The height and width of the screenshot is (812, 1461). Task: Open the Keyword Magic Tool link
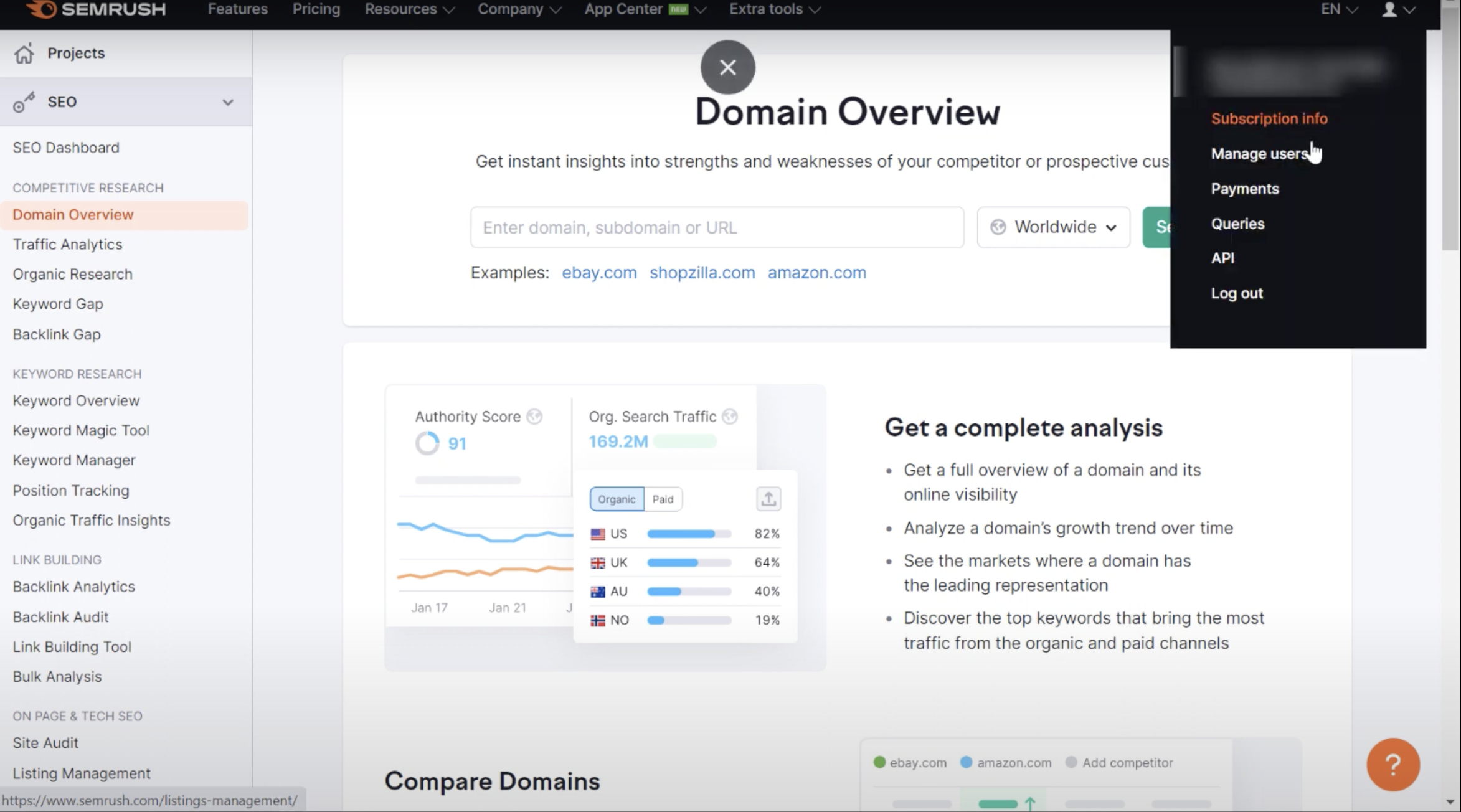pyautogui.click(x=81, y=430)
